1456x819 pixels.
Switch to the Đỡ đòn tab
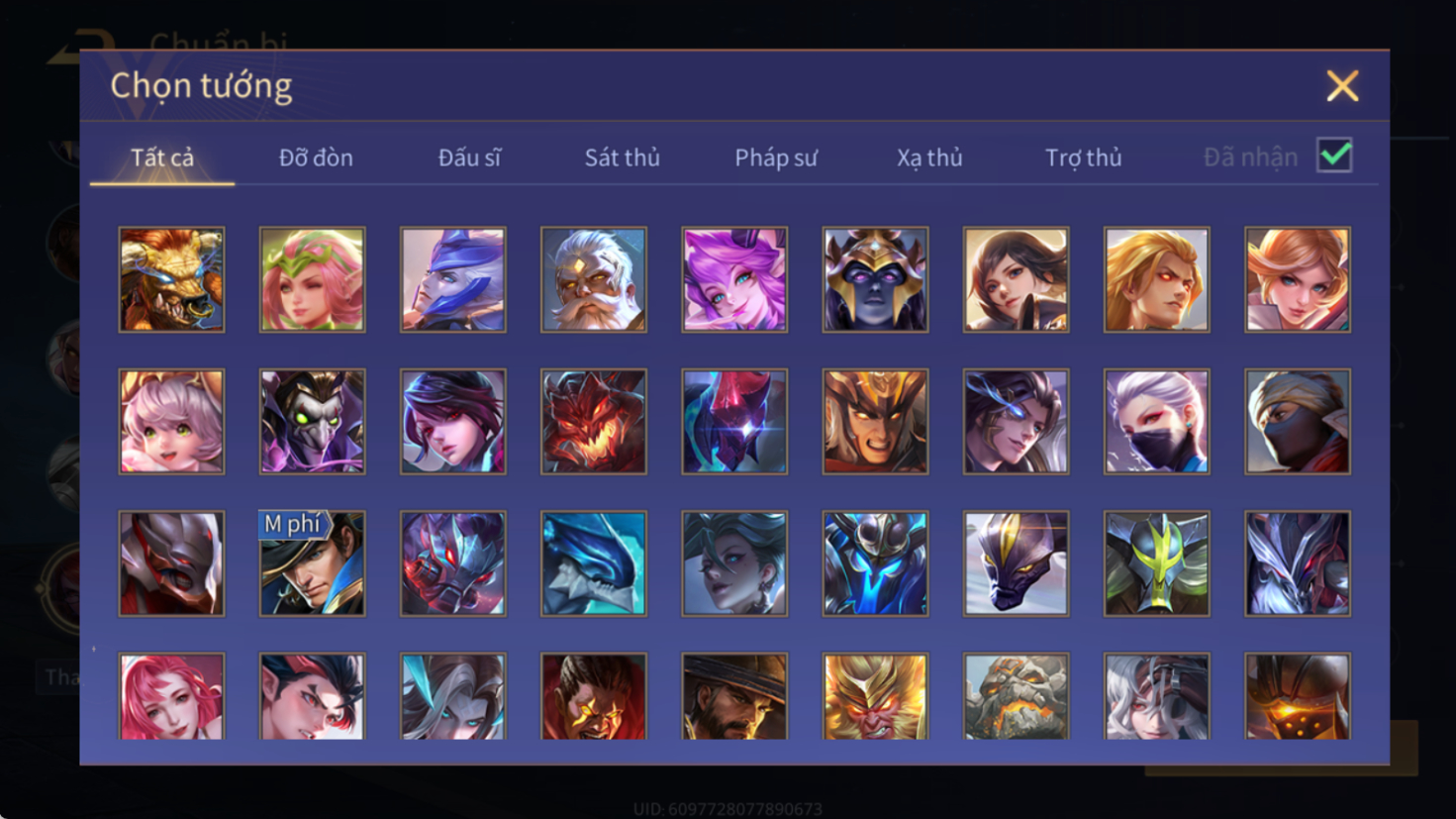(x=316, y=157)
